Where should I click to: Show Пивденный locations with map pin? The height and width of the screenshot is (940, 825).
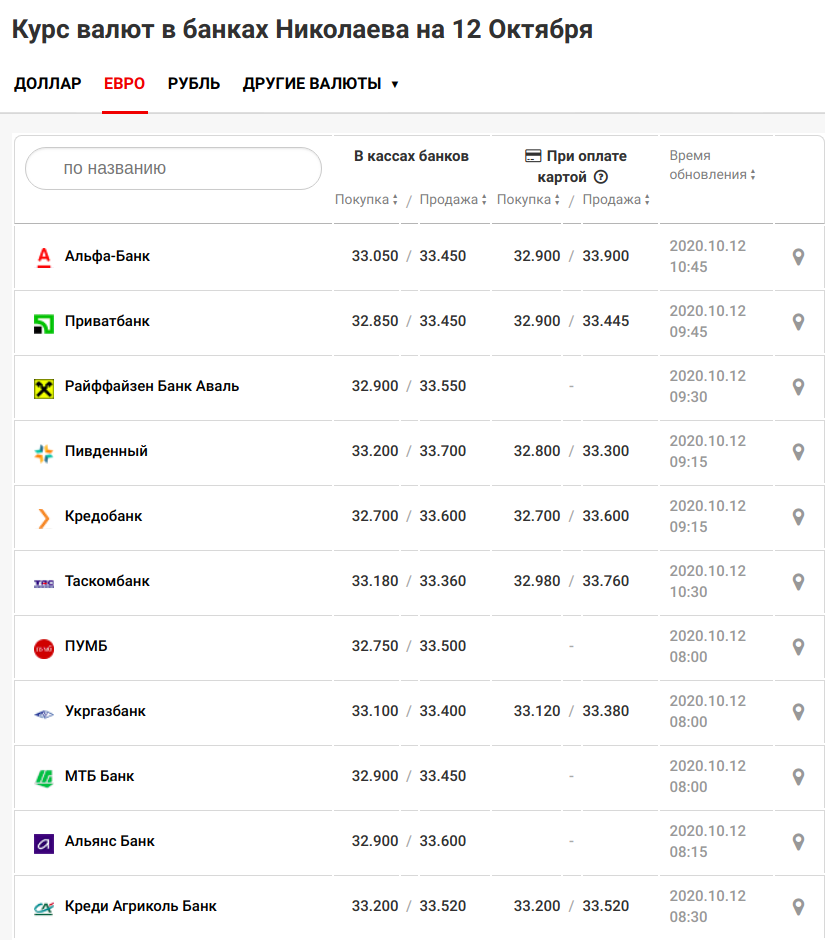(x=798, y=452)
